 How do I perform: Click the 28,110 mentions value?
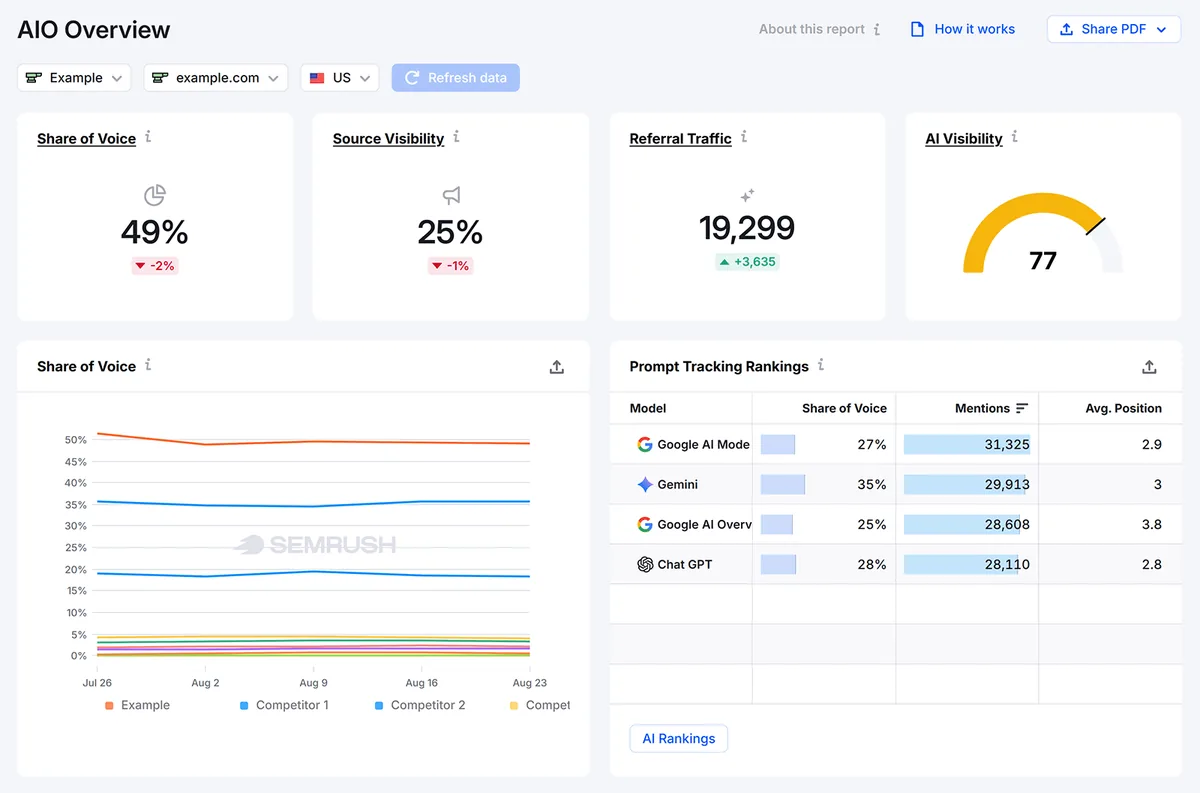1006,564
